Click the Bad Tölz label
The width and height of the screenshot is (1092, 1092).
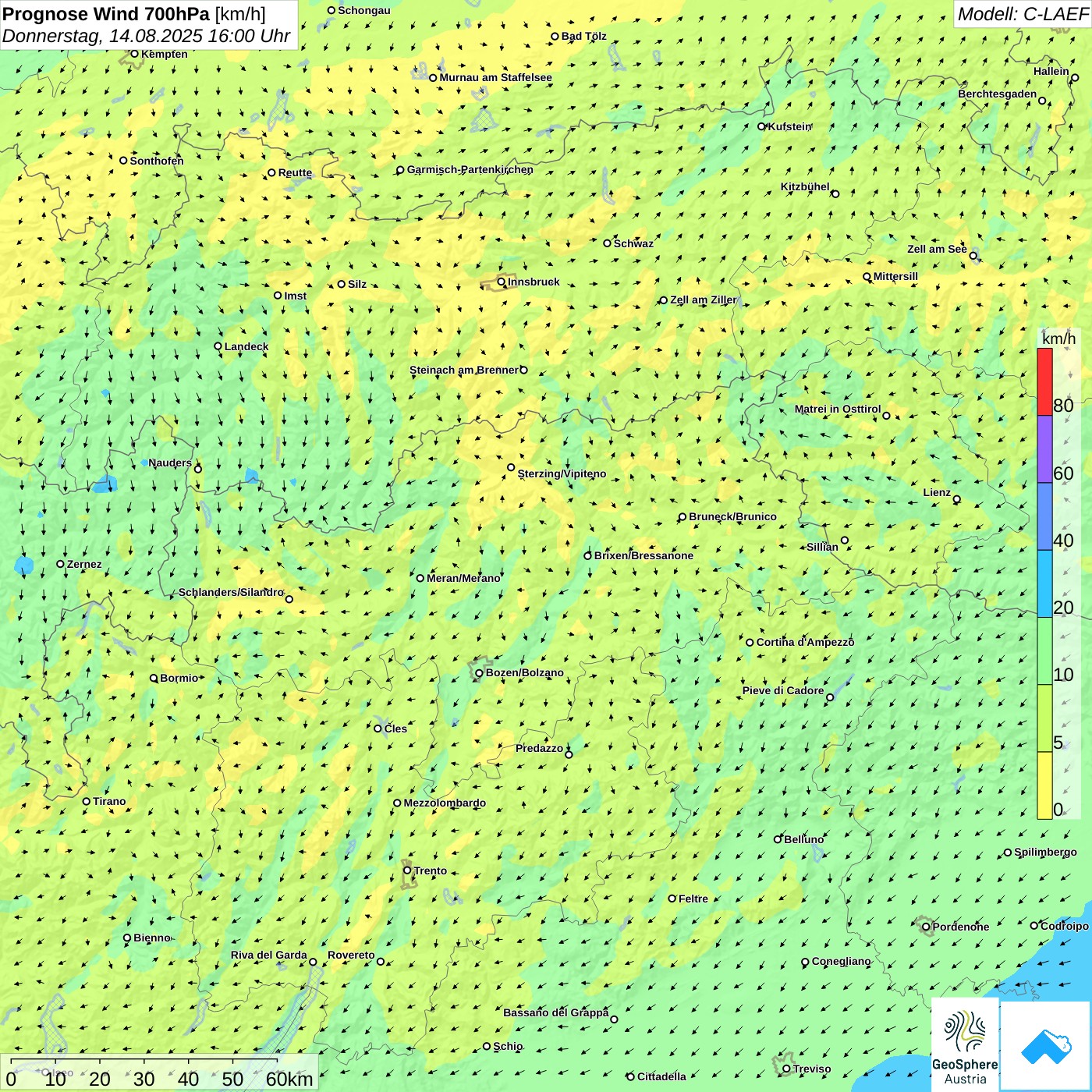point(584,36)
